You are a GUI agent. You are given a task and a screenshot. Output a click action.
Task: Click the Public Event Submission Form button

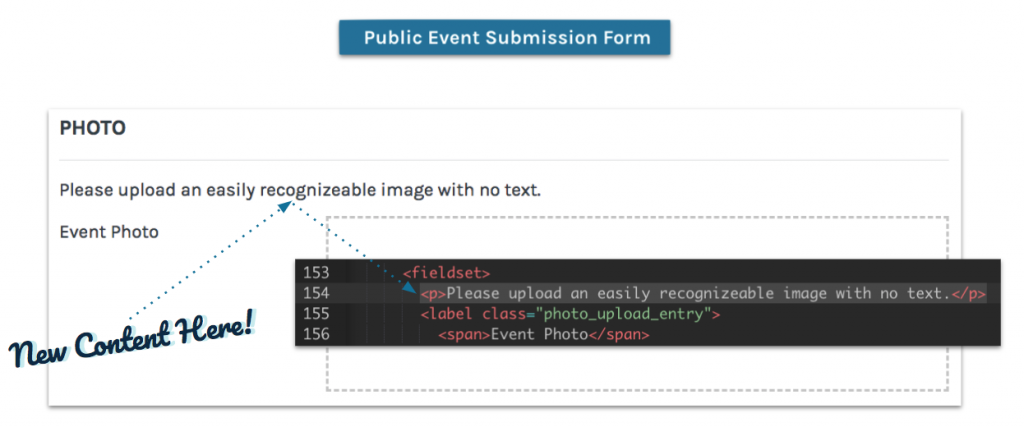click(x=504, y=37)
